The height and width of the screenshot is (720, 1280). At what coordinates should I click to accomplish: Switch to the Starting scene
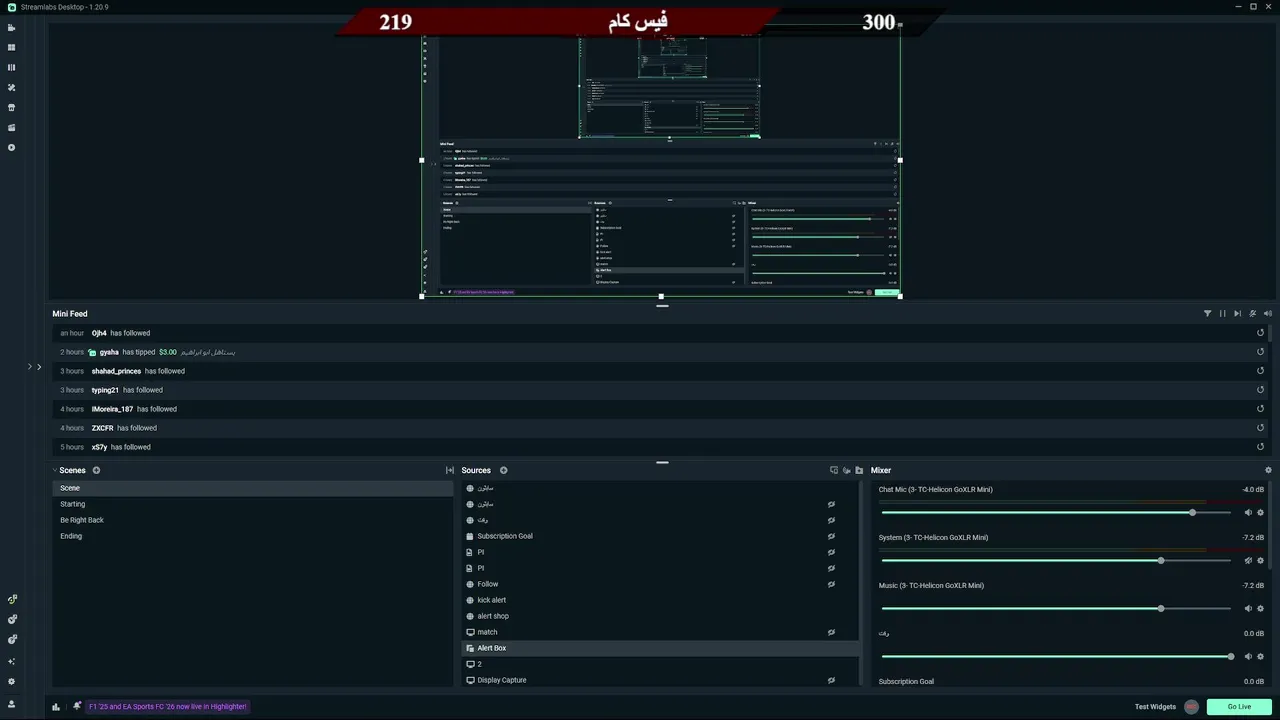(252, 504)
